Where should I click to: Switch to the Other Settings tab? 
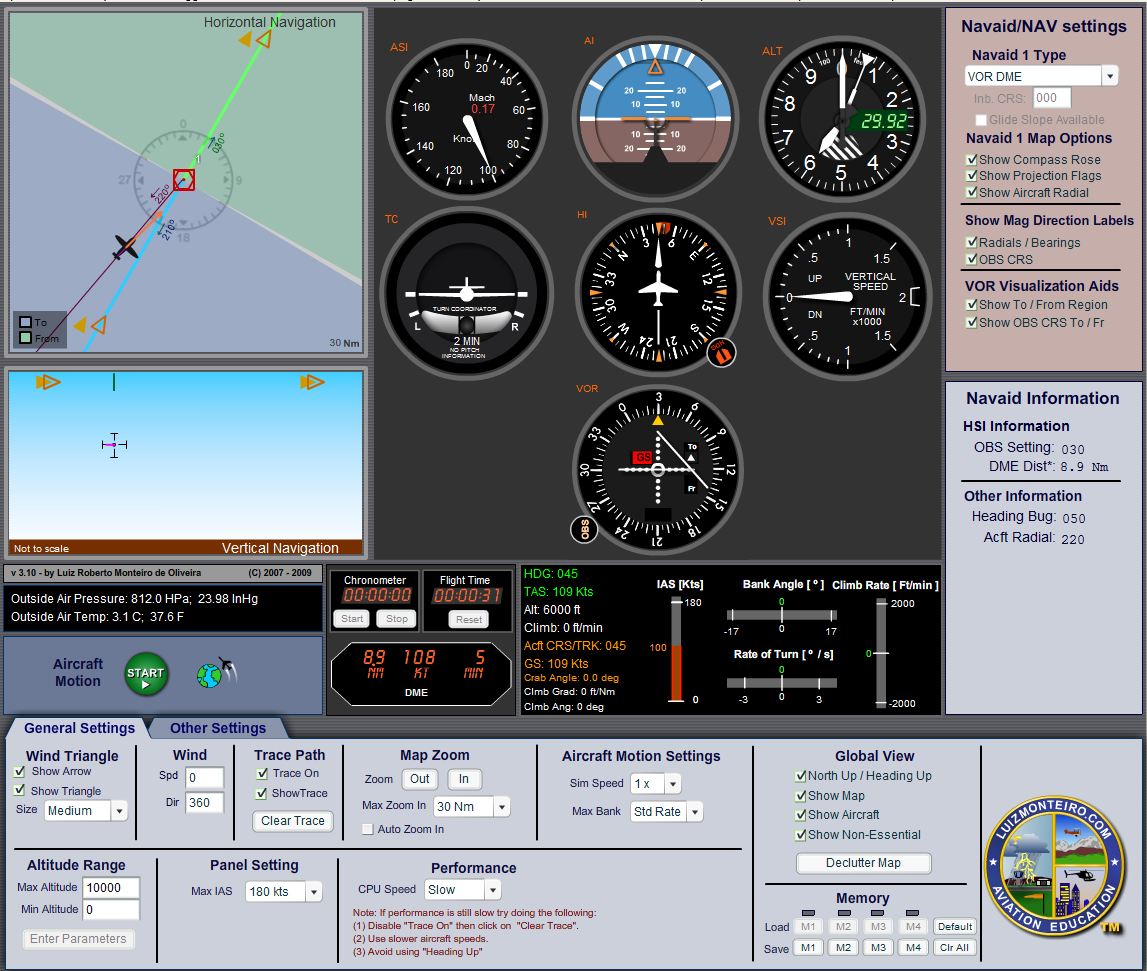click(x=217, y=728)
